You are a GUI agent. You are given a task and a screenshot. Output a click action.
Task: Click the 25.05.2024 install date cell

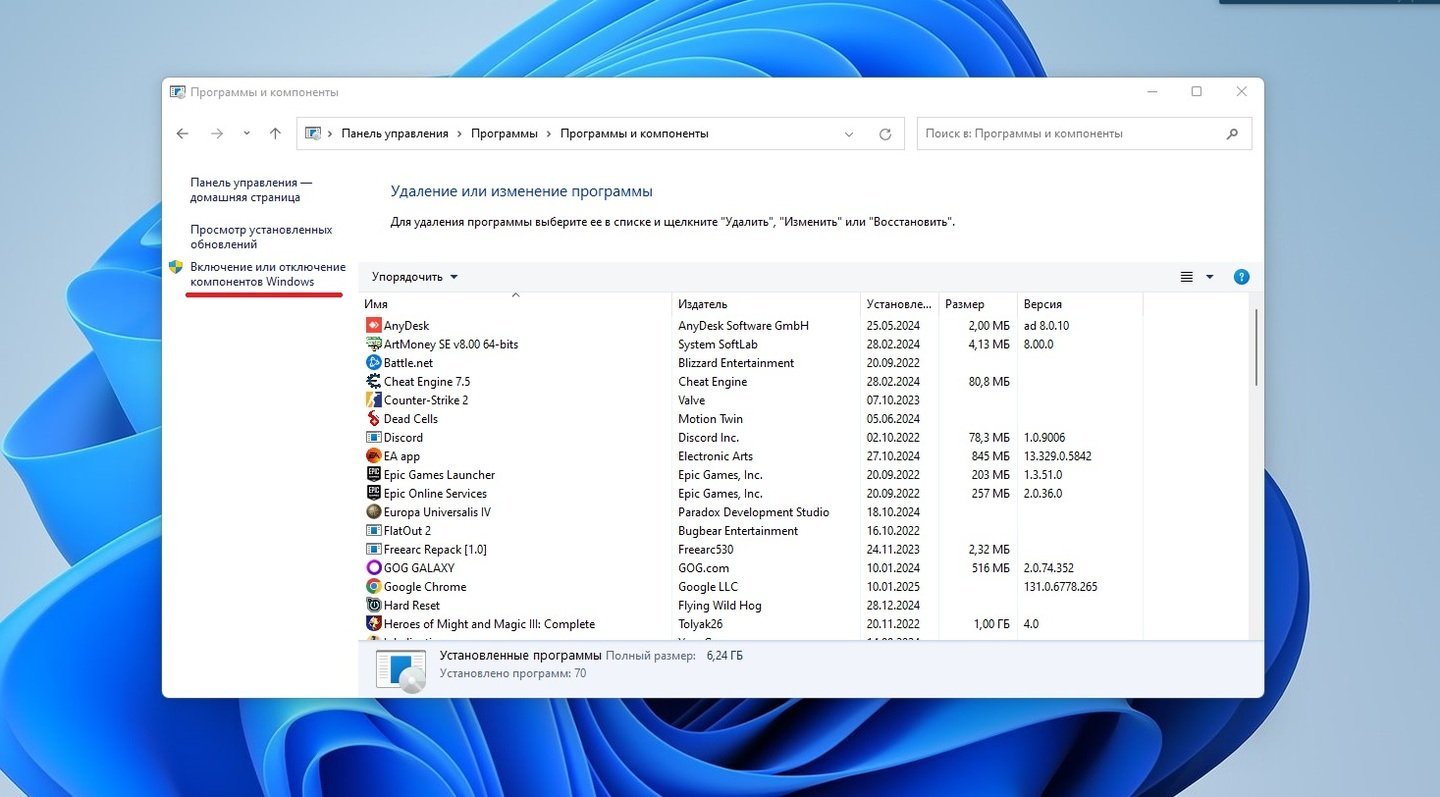click(x=894, y=325)
